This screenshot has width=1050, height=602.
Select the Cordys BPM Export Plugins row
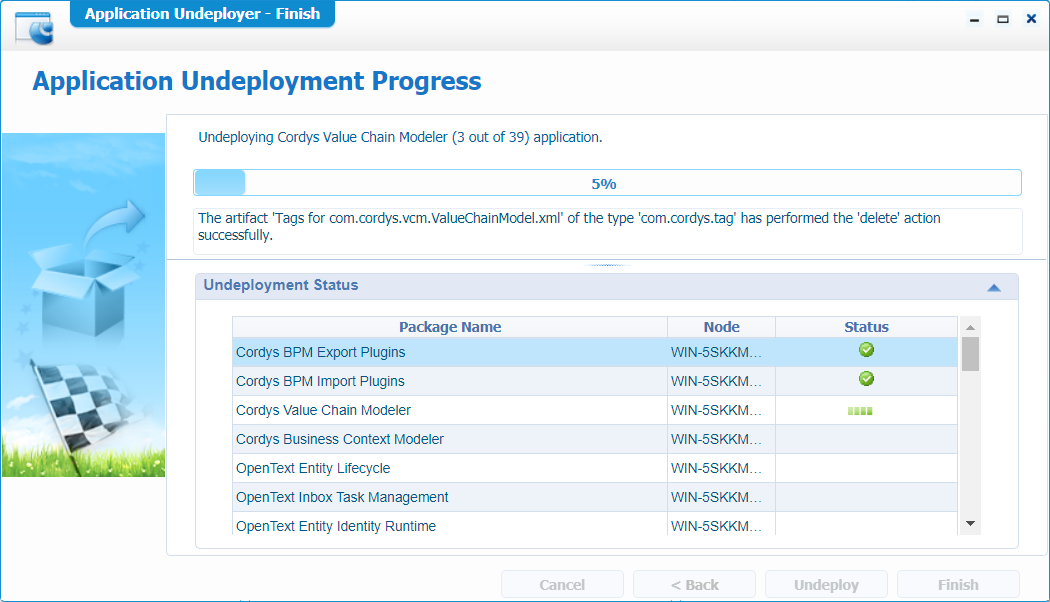[595, 352]
